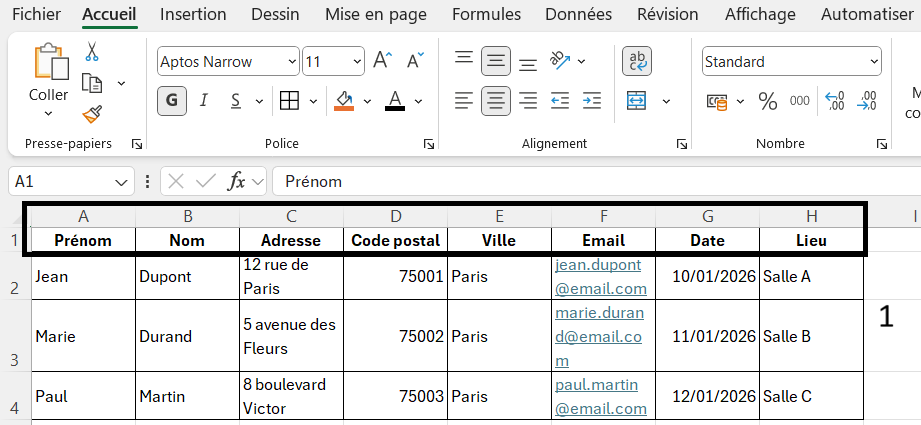Screen dimensions: 921x425
Task: Expand fill color dropdown arrow
Action: pyautogui.click(x=368, y=102)
